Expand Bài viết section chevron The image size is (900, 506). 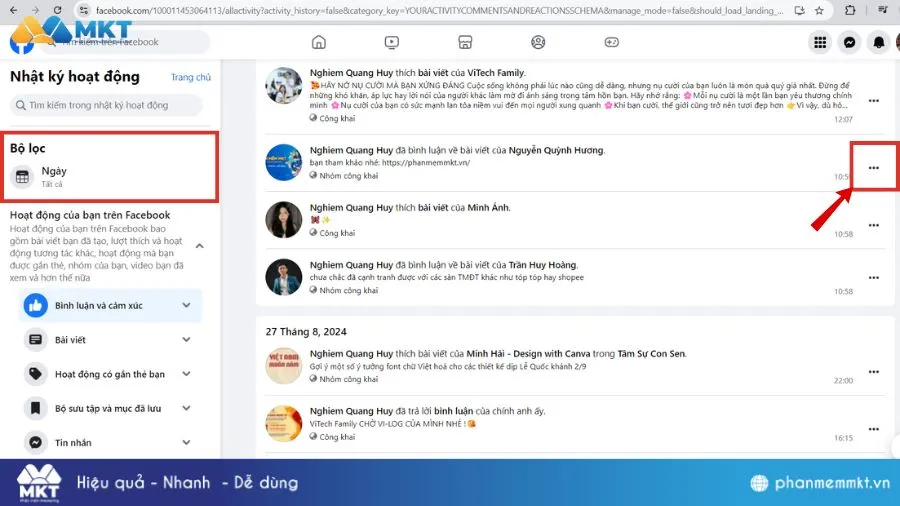186,340
